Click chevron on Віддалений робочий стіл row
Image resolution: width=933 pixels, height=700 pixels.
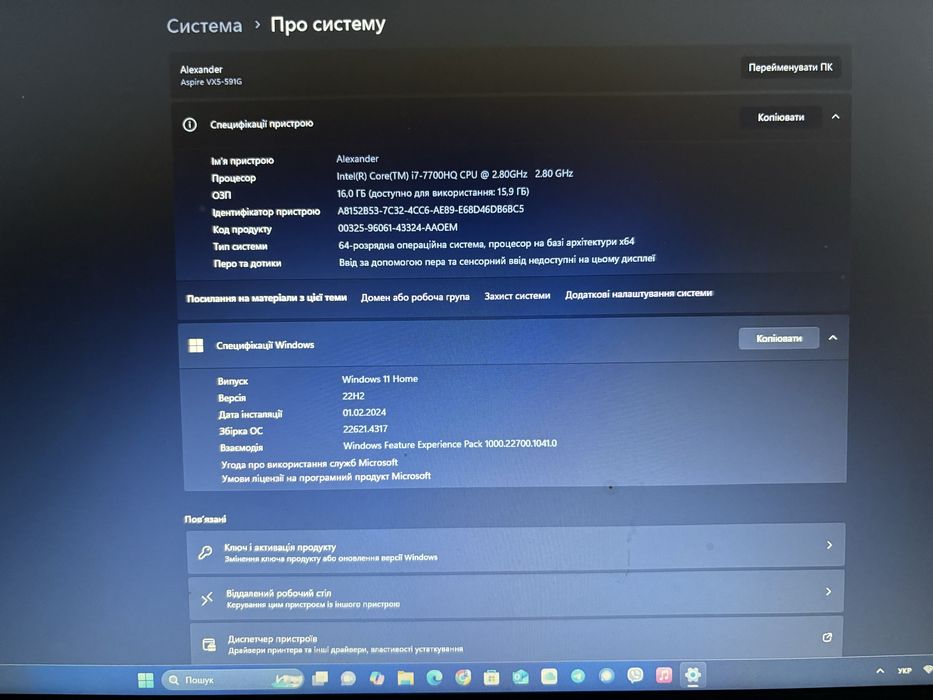click(828, 592)
